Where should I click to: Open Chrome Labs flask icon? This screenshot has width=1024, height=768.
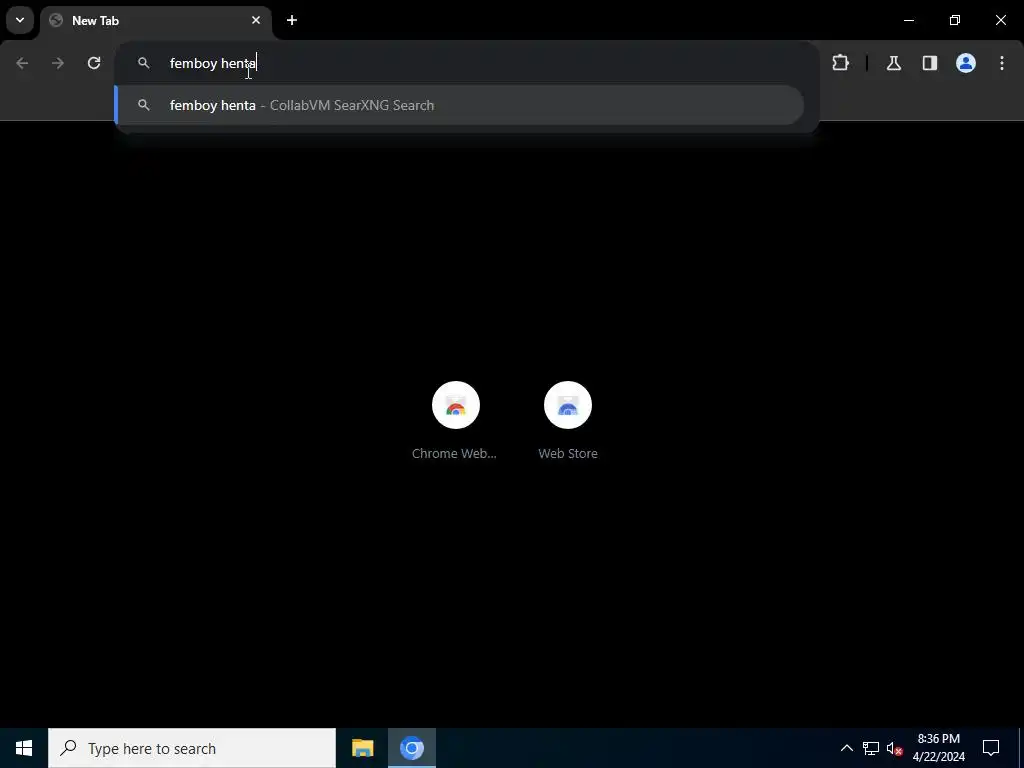[893, 63]
